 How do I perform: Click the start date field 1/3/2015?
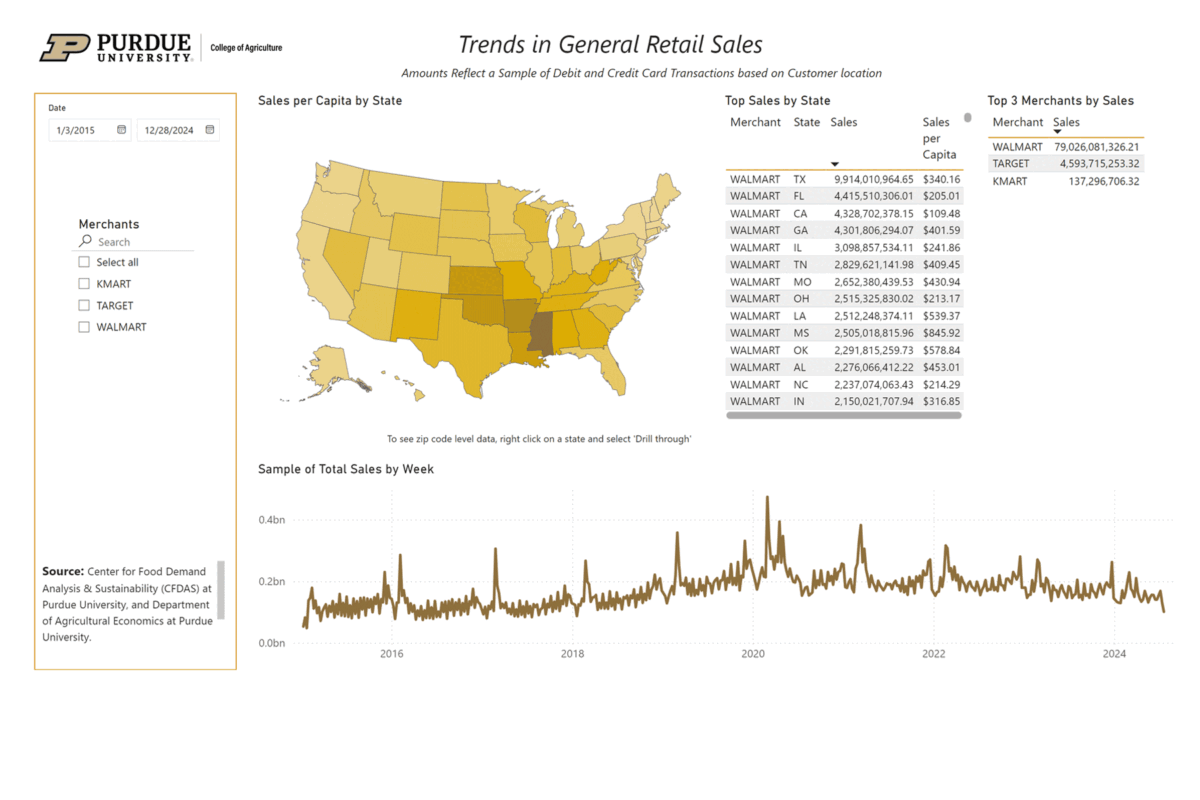[x=89, y=130]
